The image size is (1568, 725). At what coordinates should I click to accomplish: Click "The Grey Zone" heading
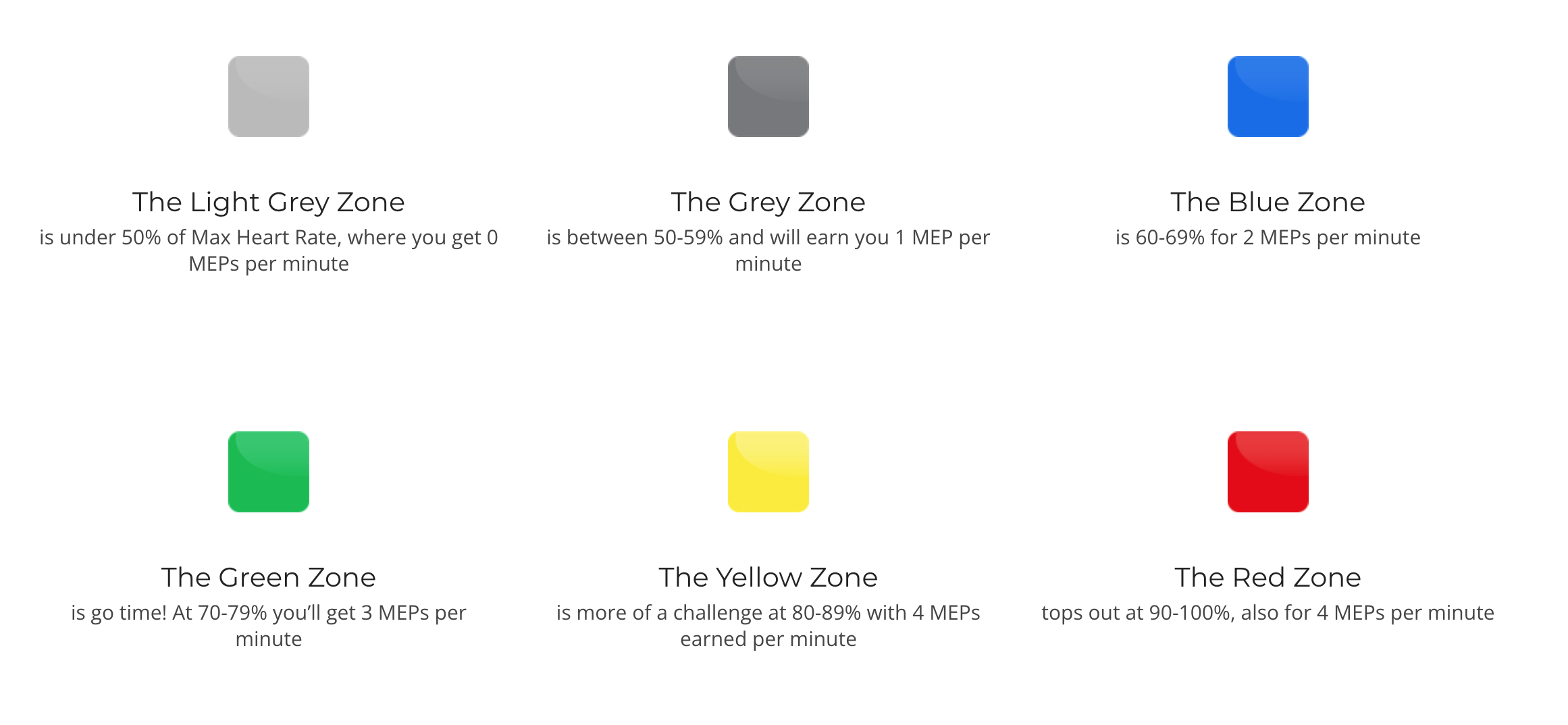[x=768, y=202]
